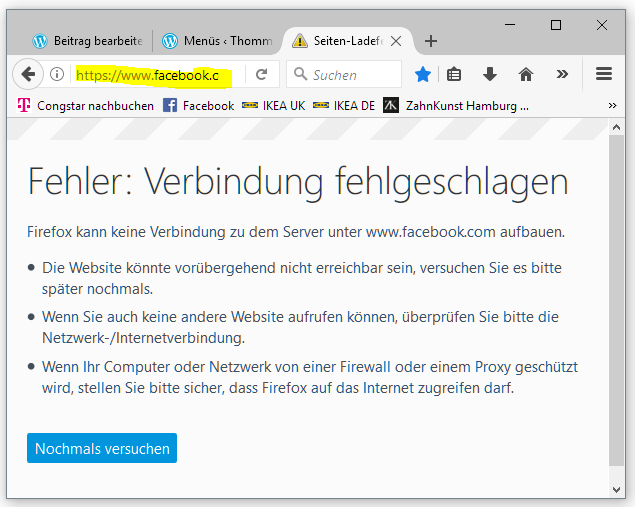Viewport: 635px width, 507px height.
Task: Open the Facebook bookmark
Action: click(x=198, y=106)
